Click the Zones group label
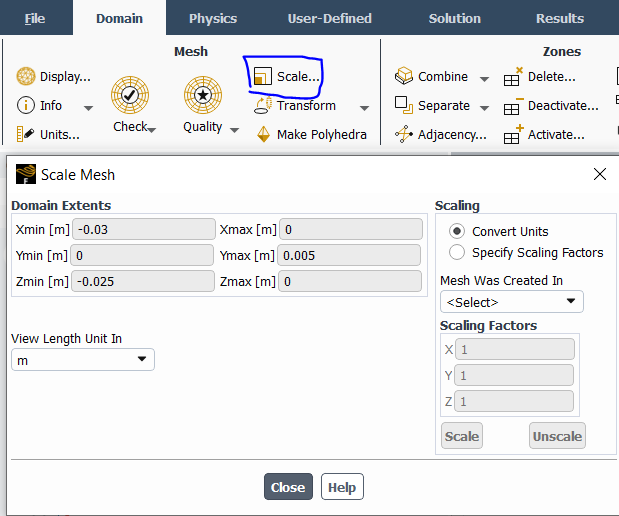619x516 pixels. pyautogui.click(x=561, y=51)
